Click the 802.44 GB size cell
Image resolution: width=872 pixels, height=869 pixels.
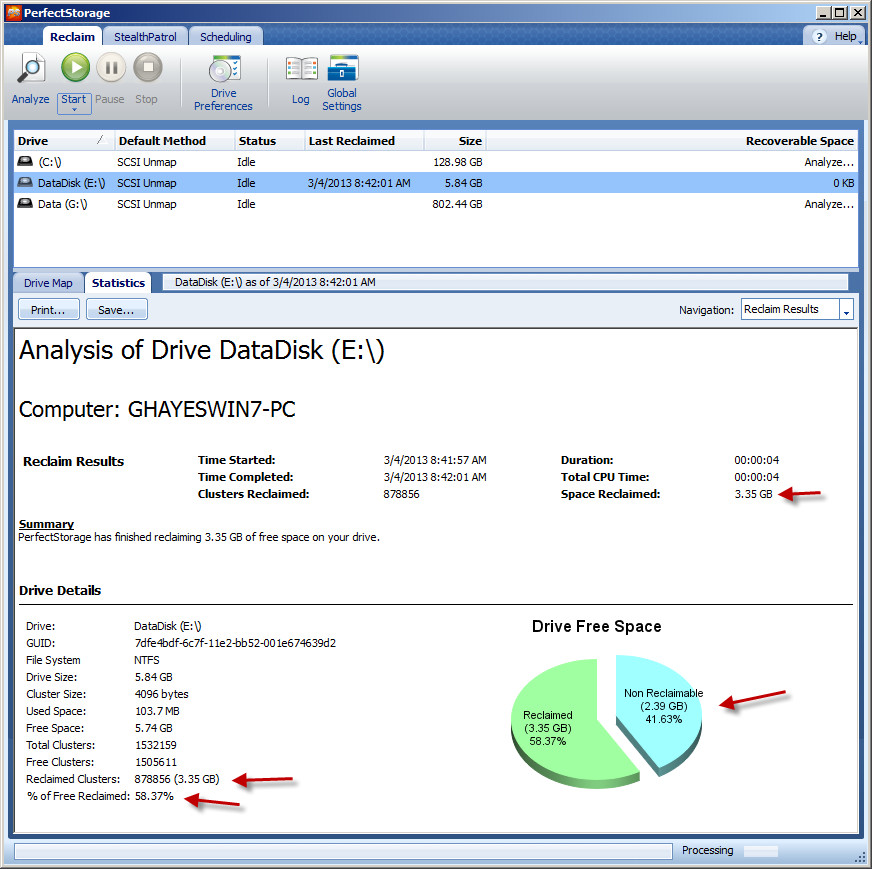tap(457, 204)
